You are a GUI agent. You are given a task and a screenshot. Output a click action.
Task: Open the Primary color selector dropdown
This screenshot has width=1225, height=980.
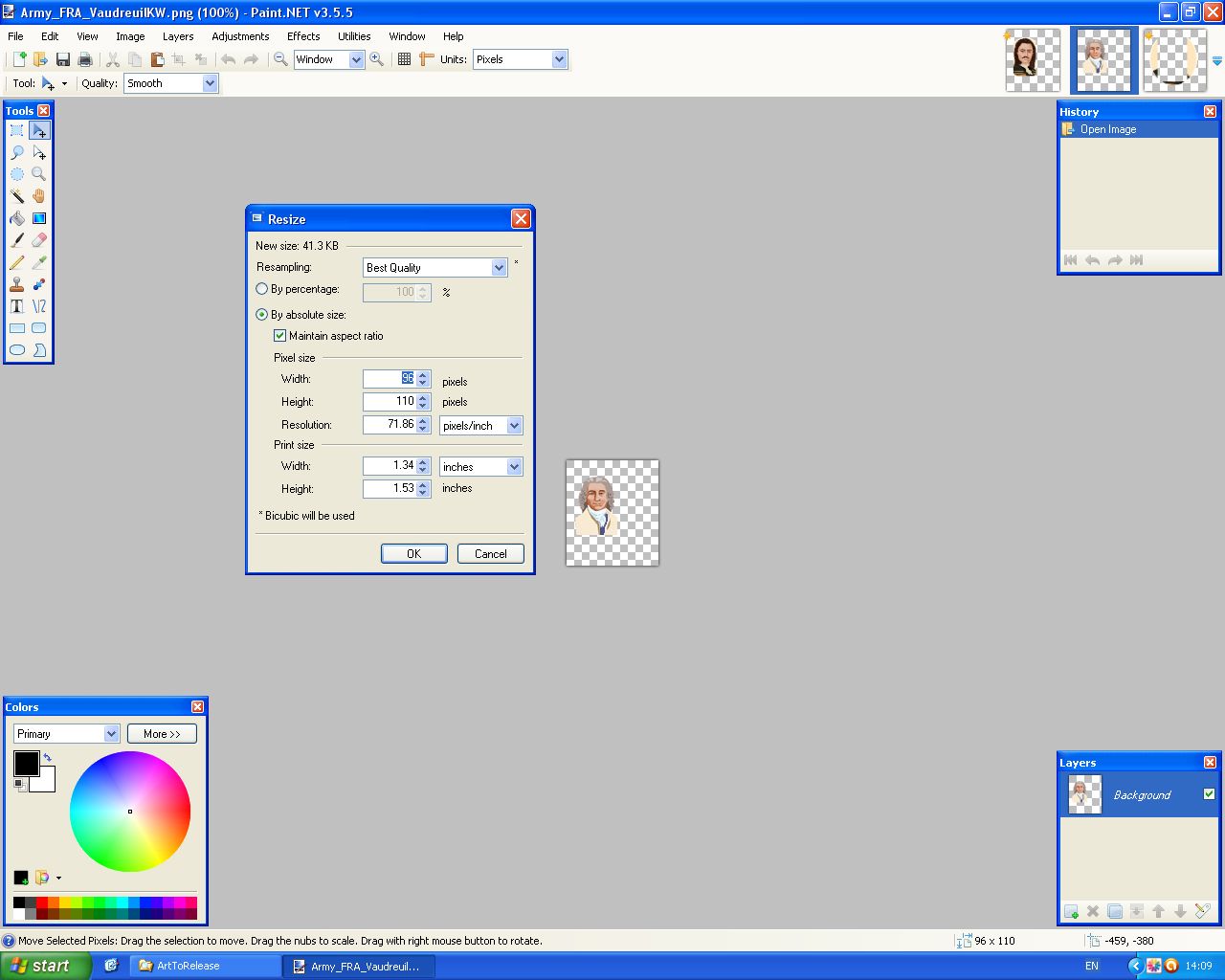tap(111, 734)
